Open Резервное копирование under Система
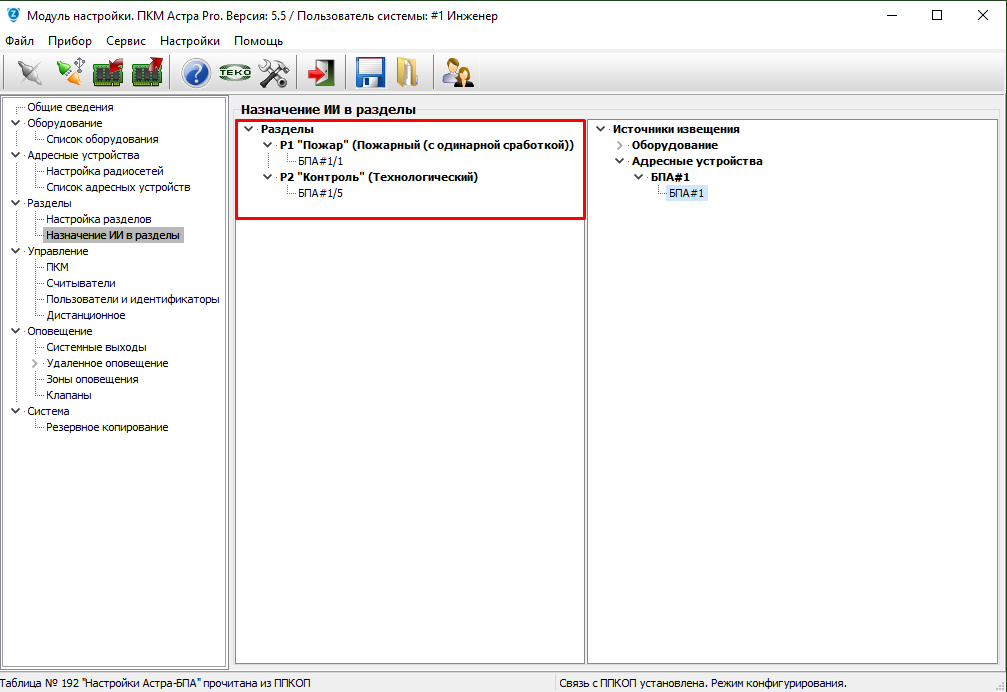1007x692 pixels. (107, 427)
